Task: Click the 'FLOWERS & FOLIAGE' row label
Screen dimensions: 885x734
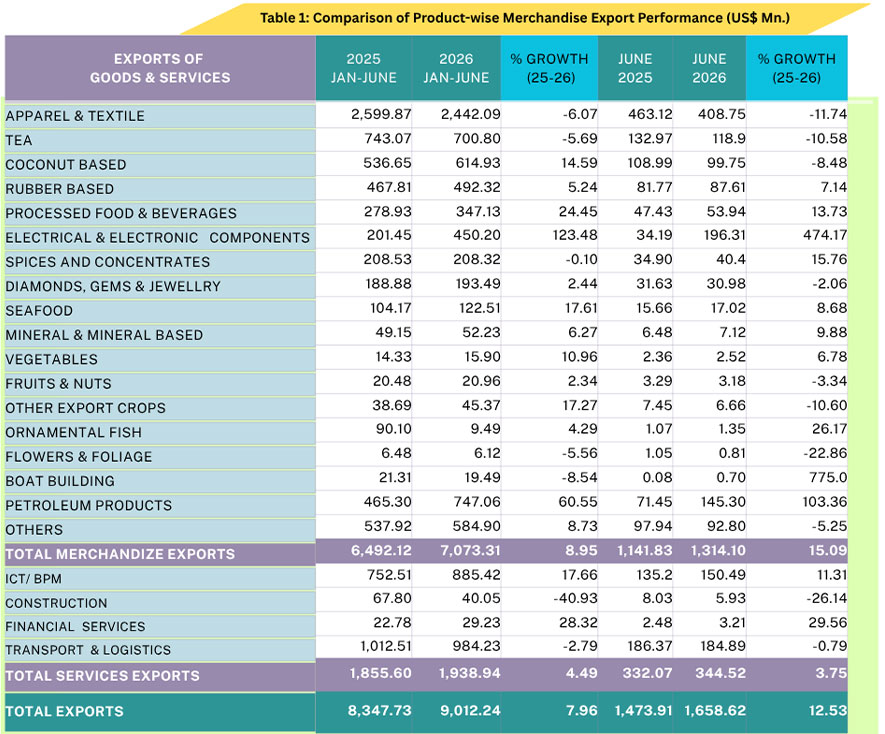Action: pos(78,456)
